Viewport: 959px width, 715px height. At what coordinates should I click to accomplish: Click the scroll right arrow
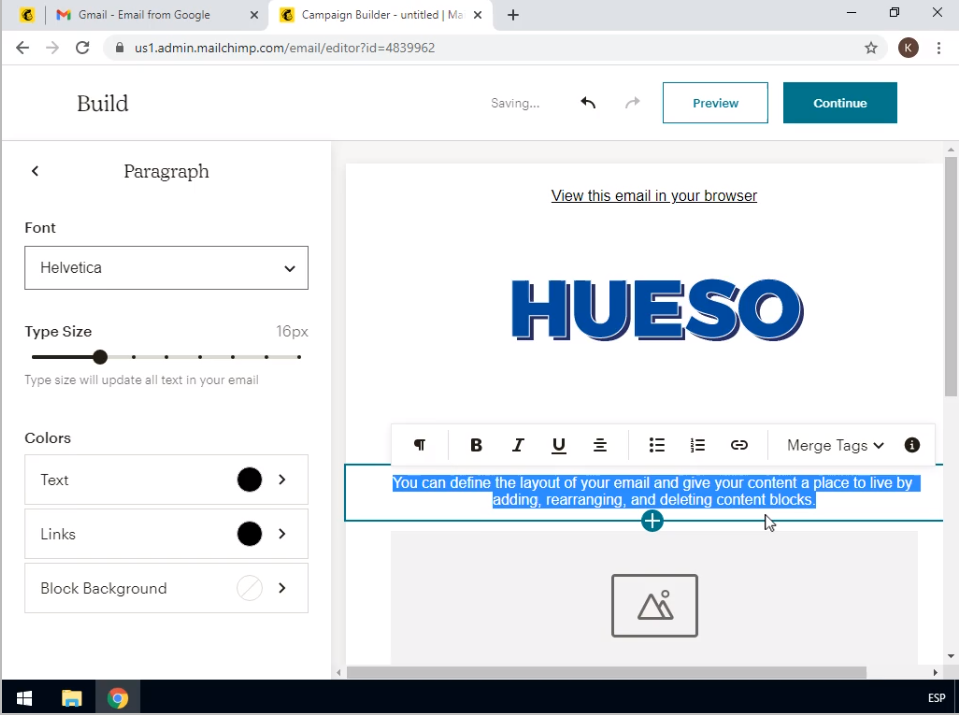(x=935, y=672)
